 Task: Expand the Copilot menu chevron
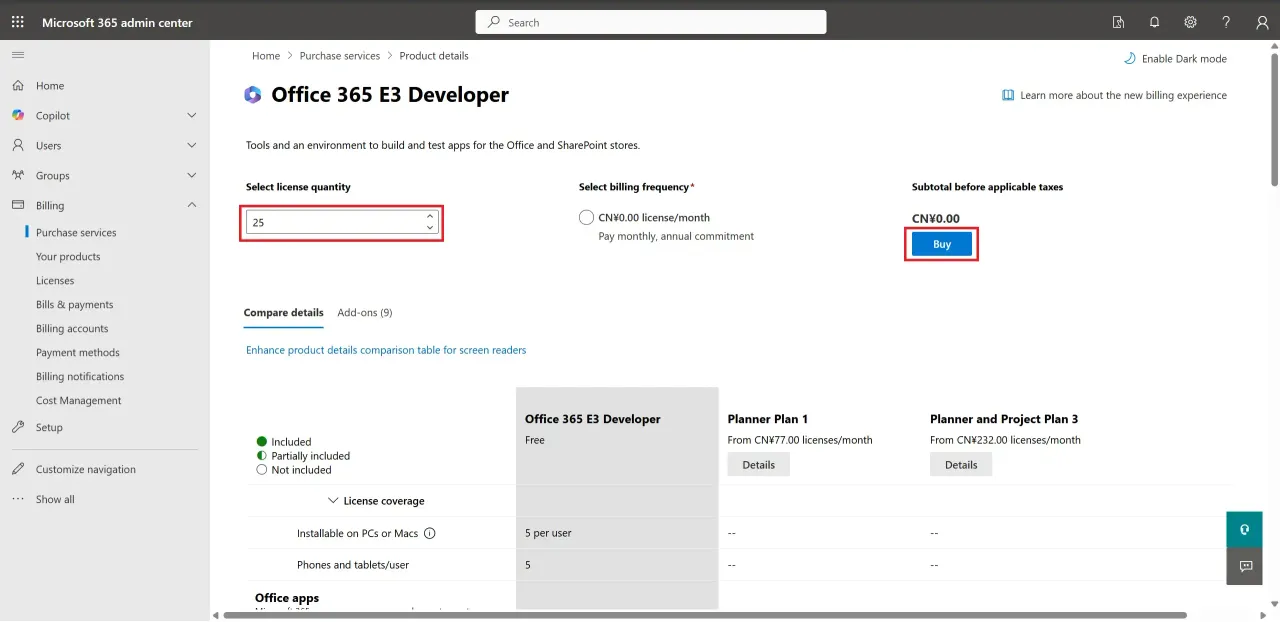pyautogui.click(x=192, y=116)
